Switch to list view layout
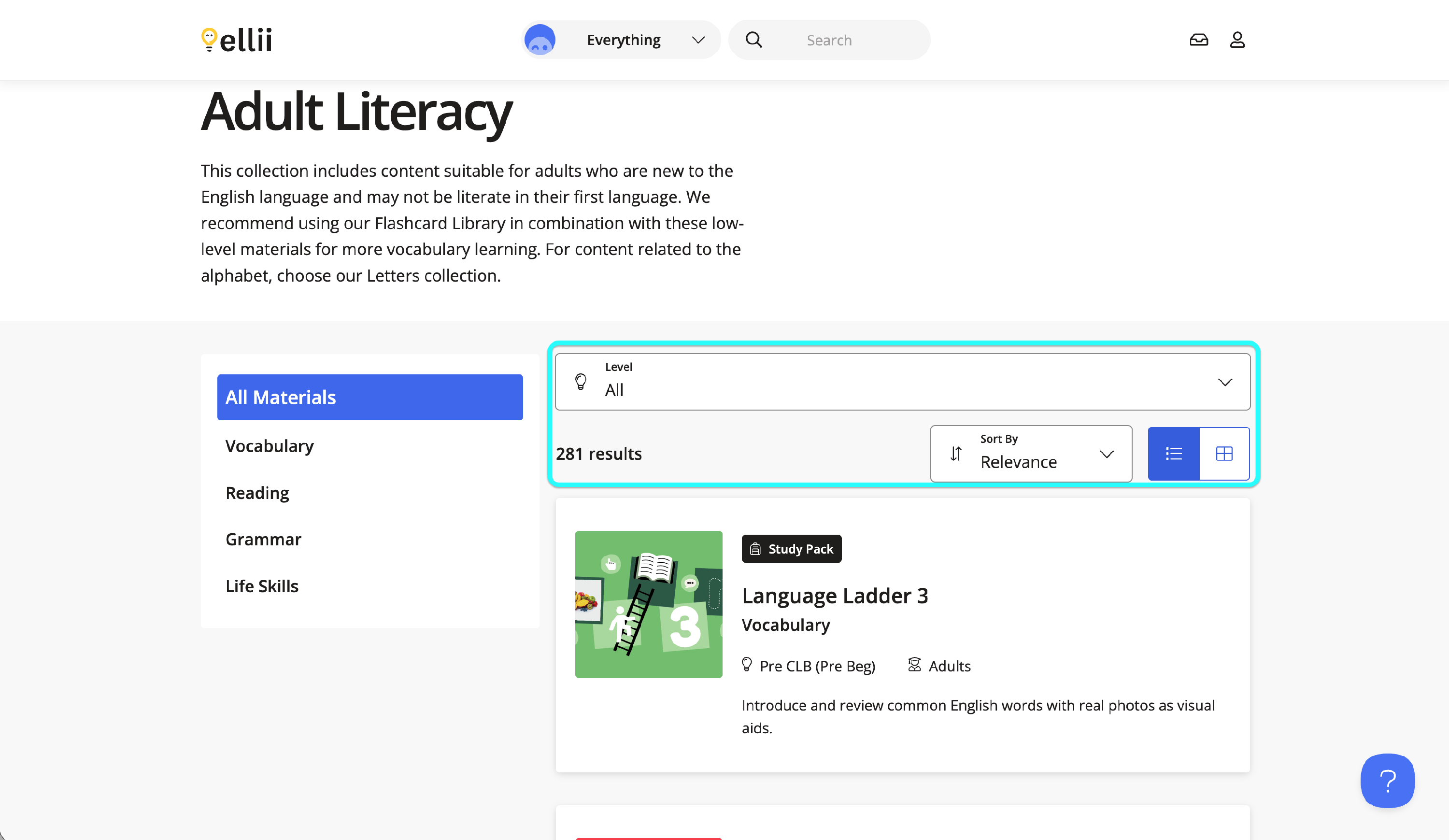Viewport: 1449px width, 840px height. (x=1174, y=454)
